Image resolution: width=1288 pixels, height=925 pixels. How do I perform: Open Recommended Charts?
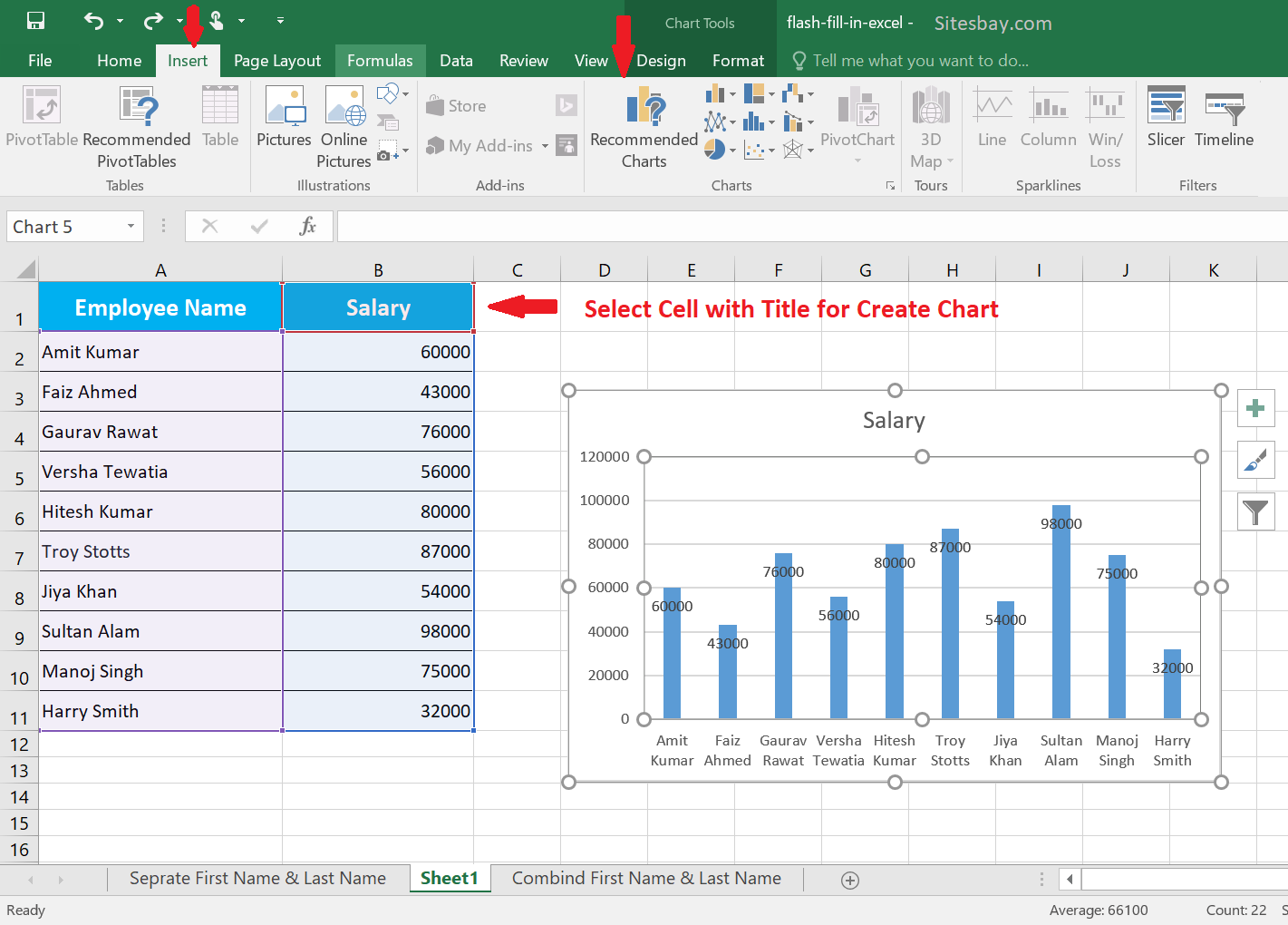pos(644,128)
